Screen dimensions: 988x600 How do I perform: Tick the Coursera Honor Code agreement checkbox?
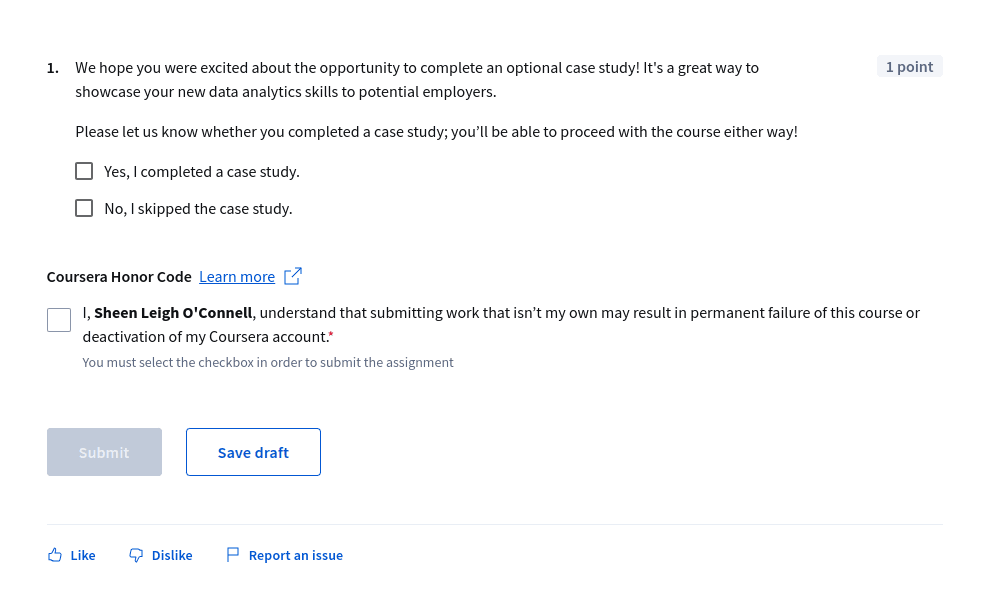[x=59, y=320]
